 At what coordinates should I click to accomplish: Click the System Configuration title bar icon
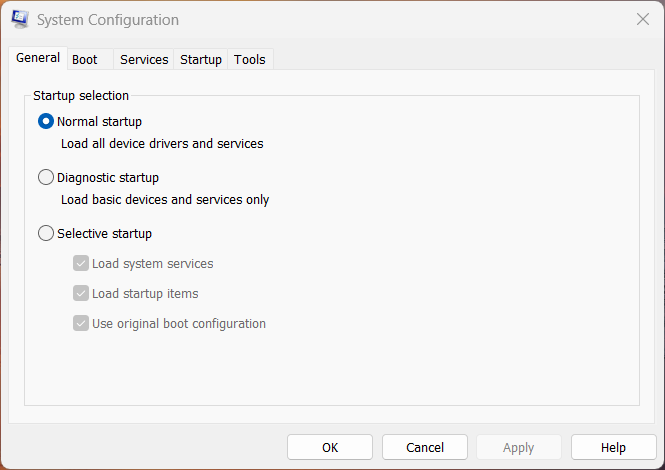pyautogui.click(x=20, y=20)
